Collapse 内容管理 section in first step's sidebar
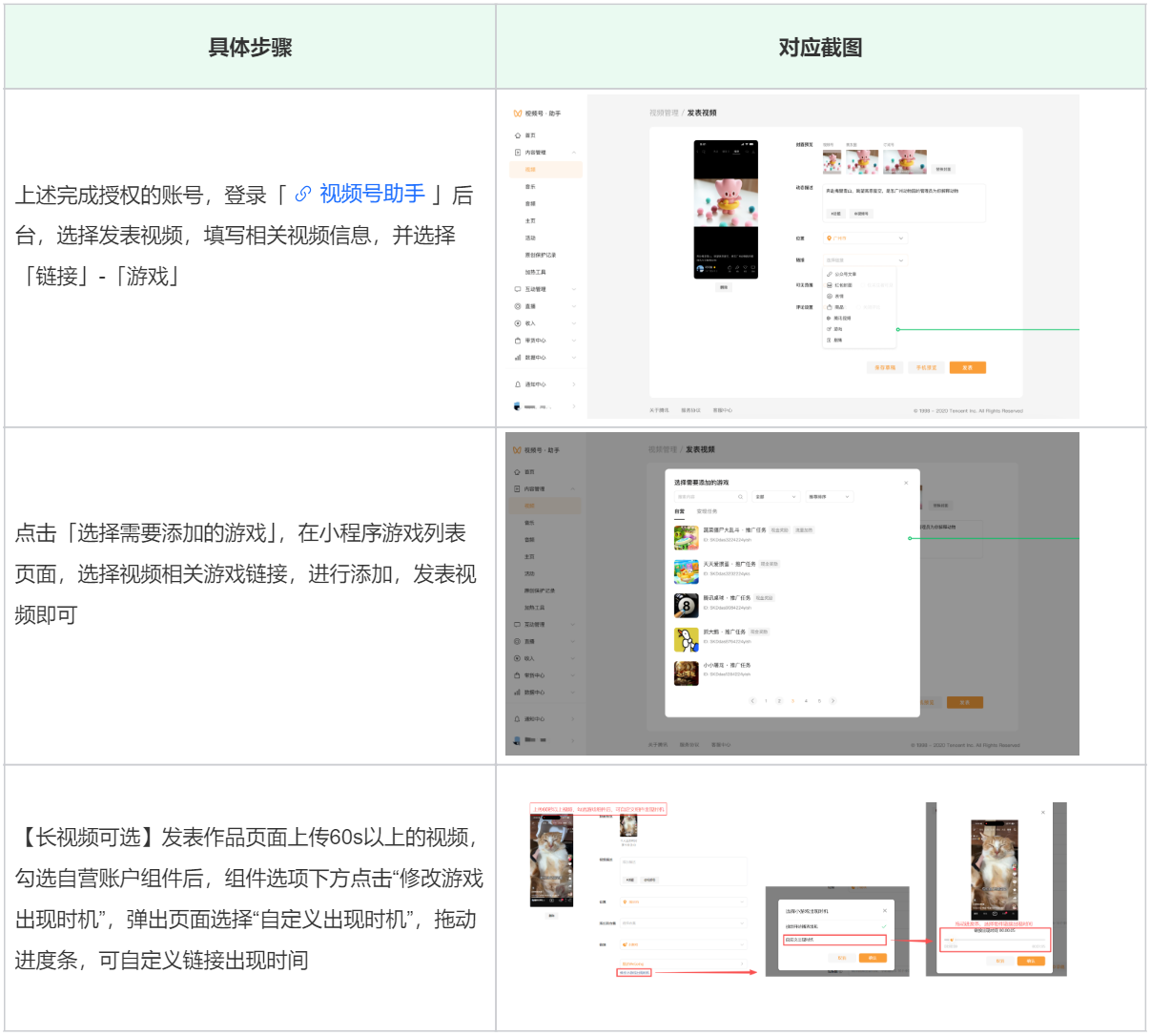 pos(574,153)
